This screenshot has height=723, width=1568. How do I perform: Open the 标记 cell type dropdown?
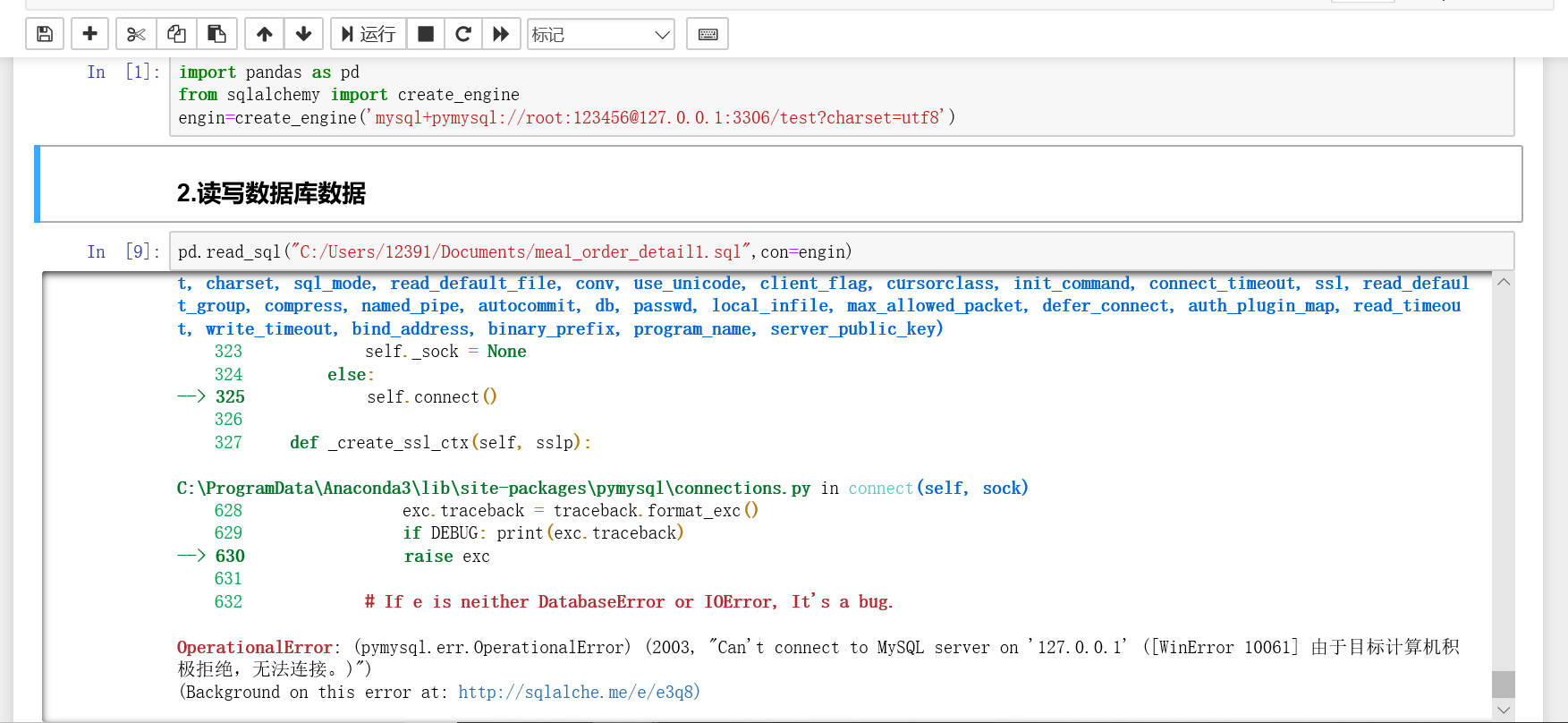(601, 34)
